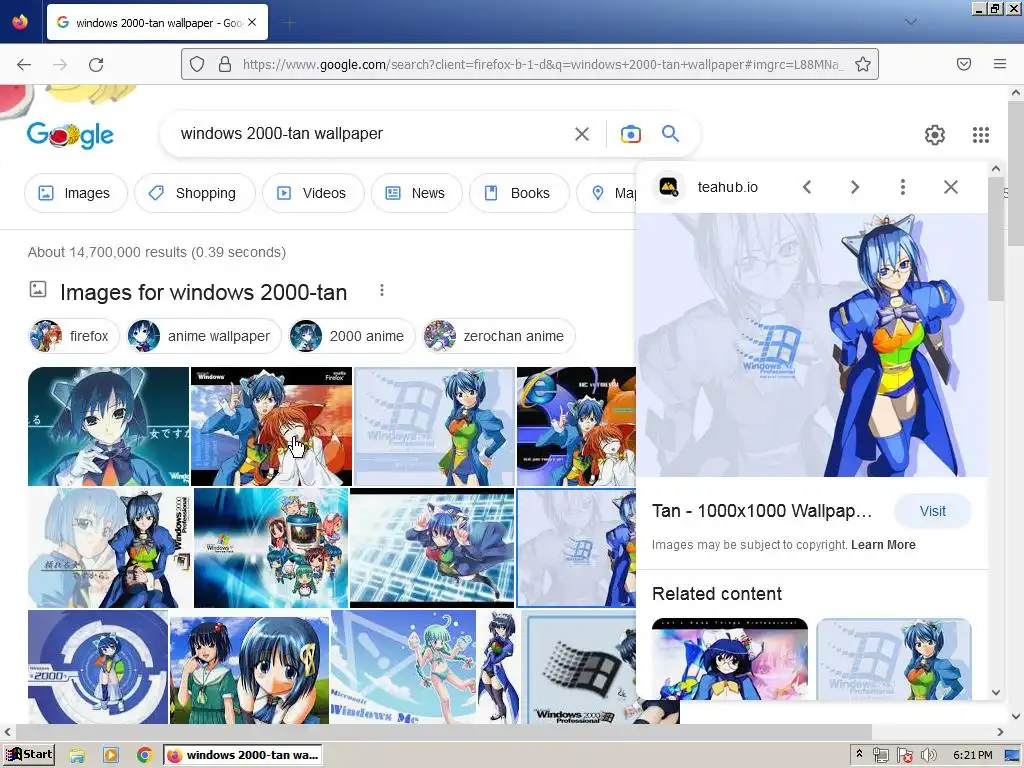Open the Microsoft Windows Me girl thumbnail
The width and height of the screenshot is (1024, 768).
pyautogui.click(x=403, y=667)
